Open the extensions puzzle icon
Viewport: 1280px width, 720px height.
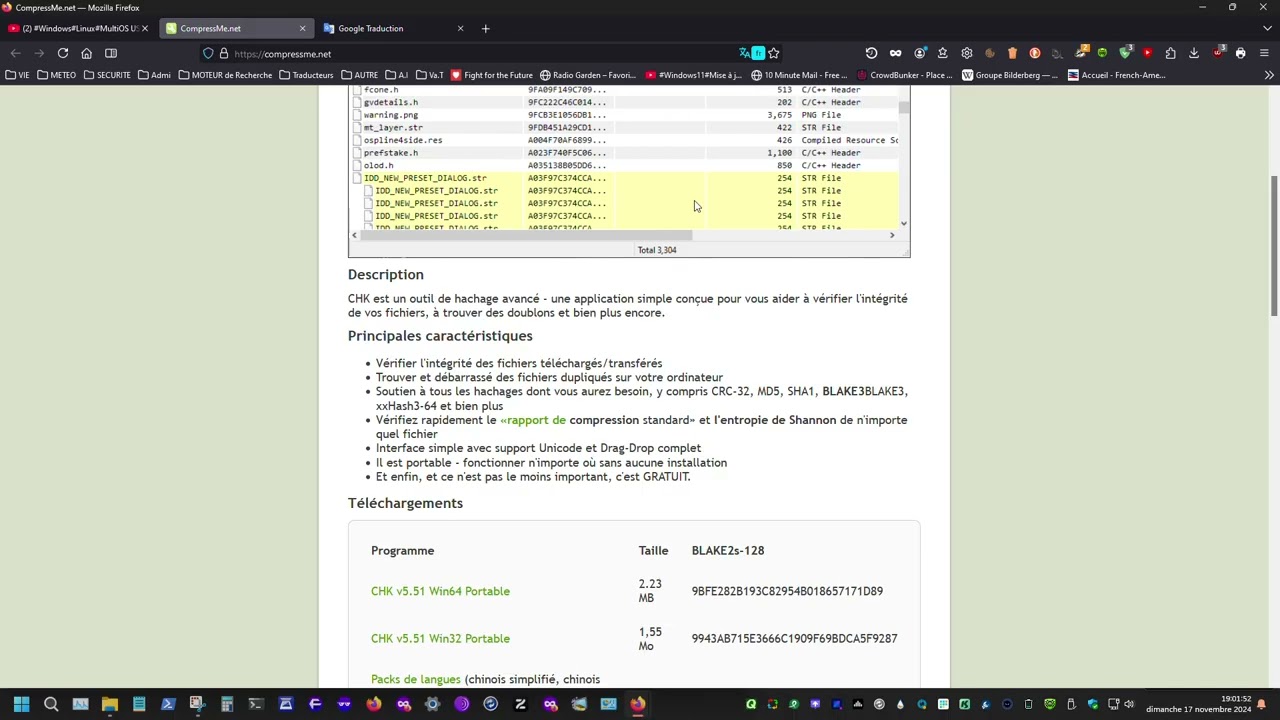[x=1170, y=53]
